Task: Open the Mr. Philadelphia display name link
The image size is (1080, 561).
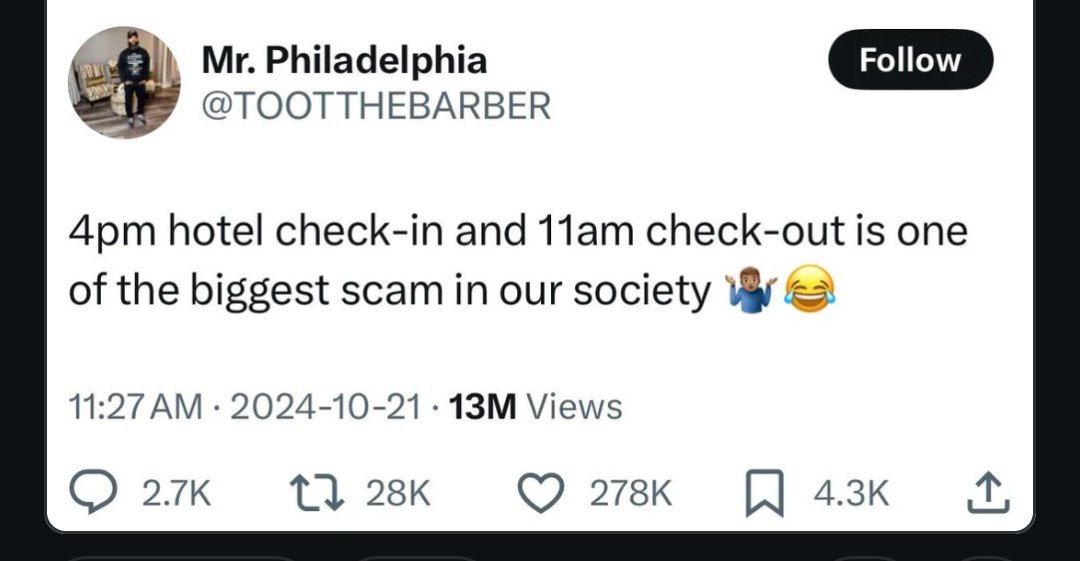Action: pyautogui.click(x=344, y=59)
